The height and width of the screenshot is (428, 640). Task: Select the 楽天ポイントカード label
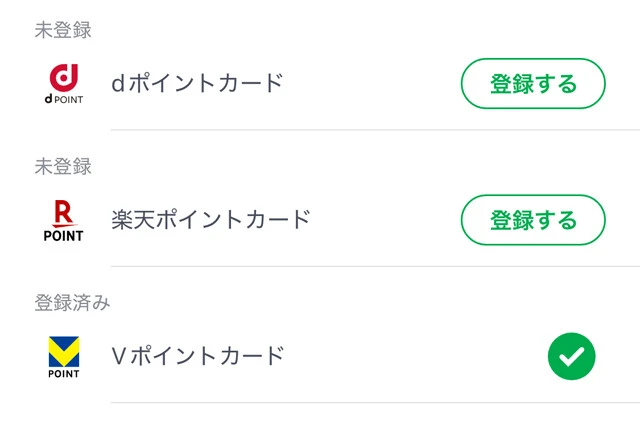coord(211,219)
